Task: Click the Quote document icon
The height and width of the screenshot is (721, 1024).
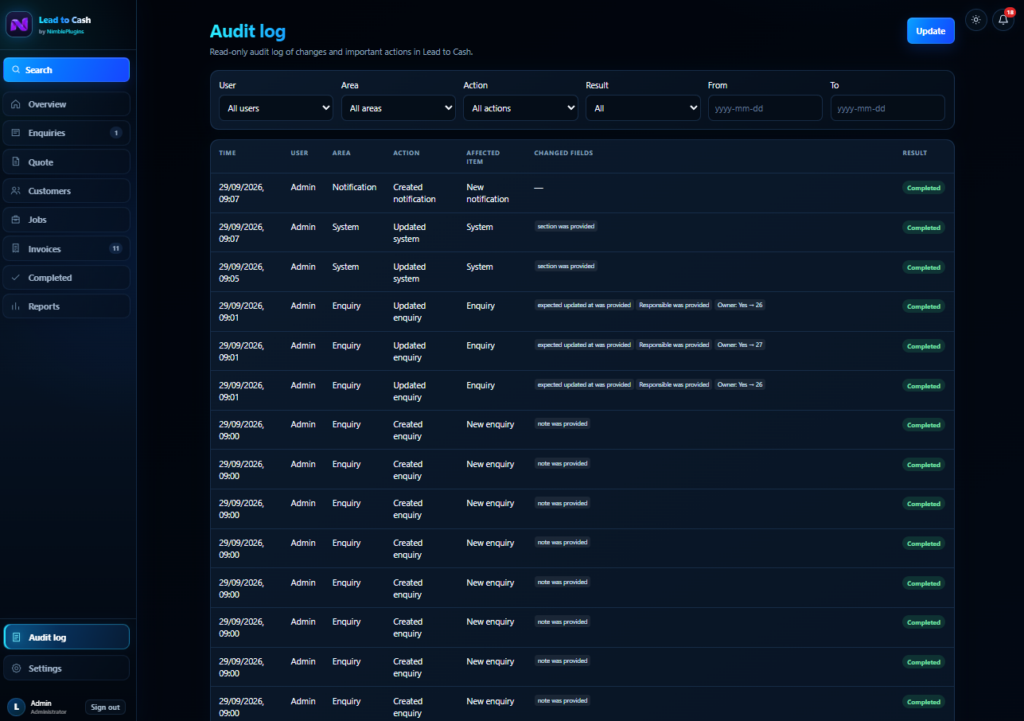Action: 16,162
